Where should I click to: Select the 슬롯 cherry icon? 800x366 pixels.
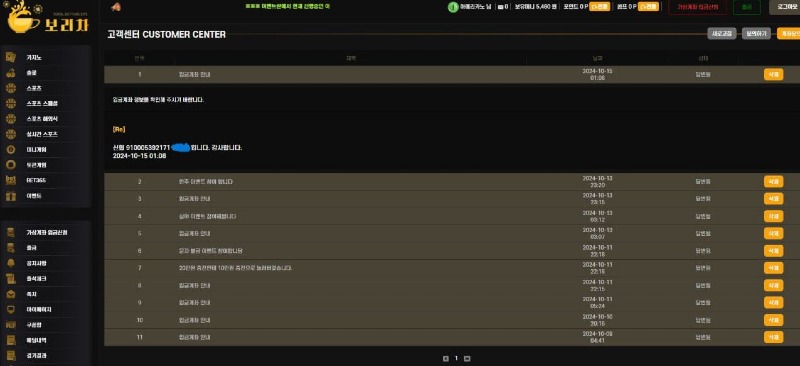coord(11,72)
